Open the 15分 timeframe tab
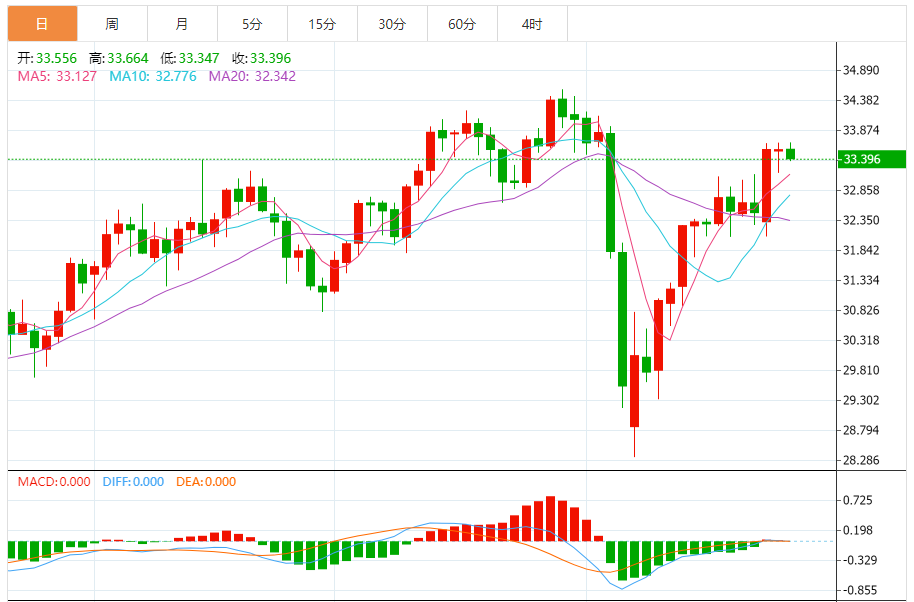Image resolution: width=914 pixels, height=602 pixels. coord(322,24)
